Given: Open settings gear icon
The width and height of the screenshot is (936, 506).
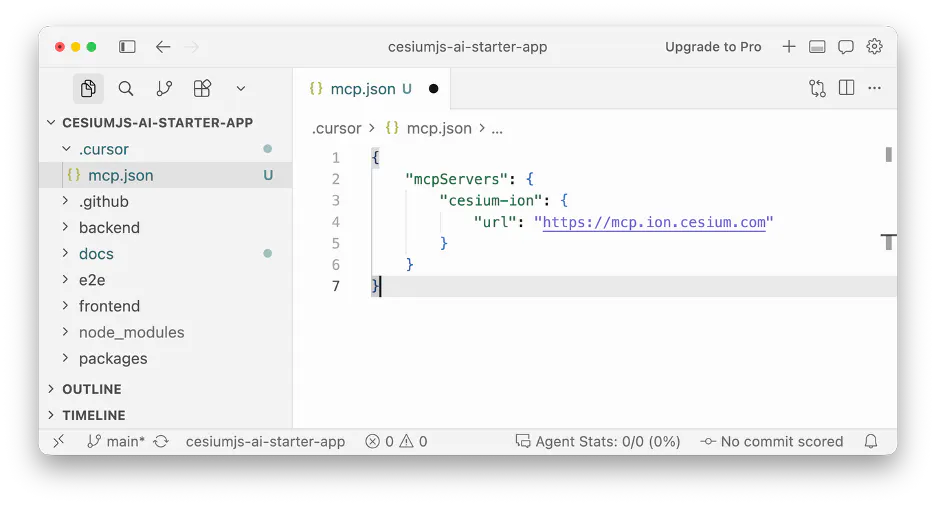Looking at the screenshot, I should pyautogui.click(x=875, y=47).
